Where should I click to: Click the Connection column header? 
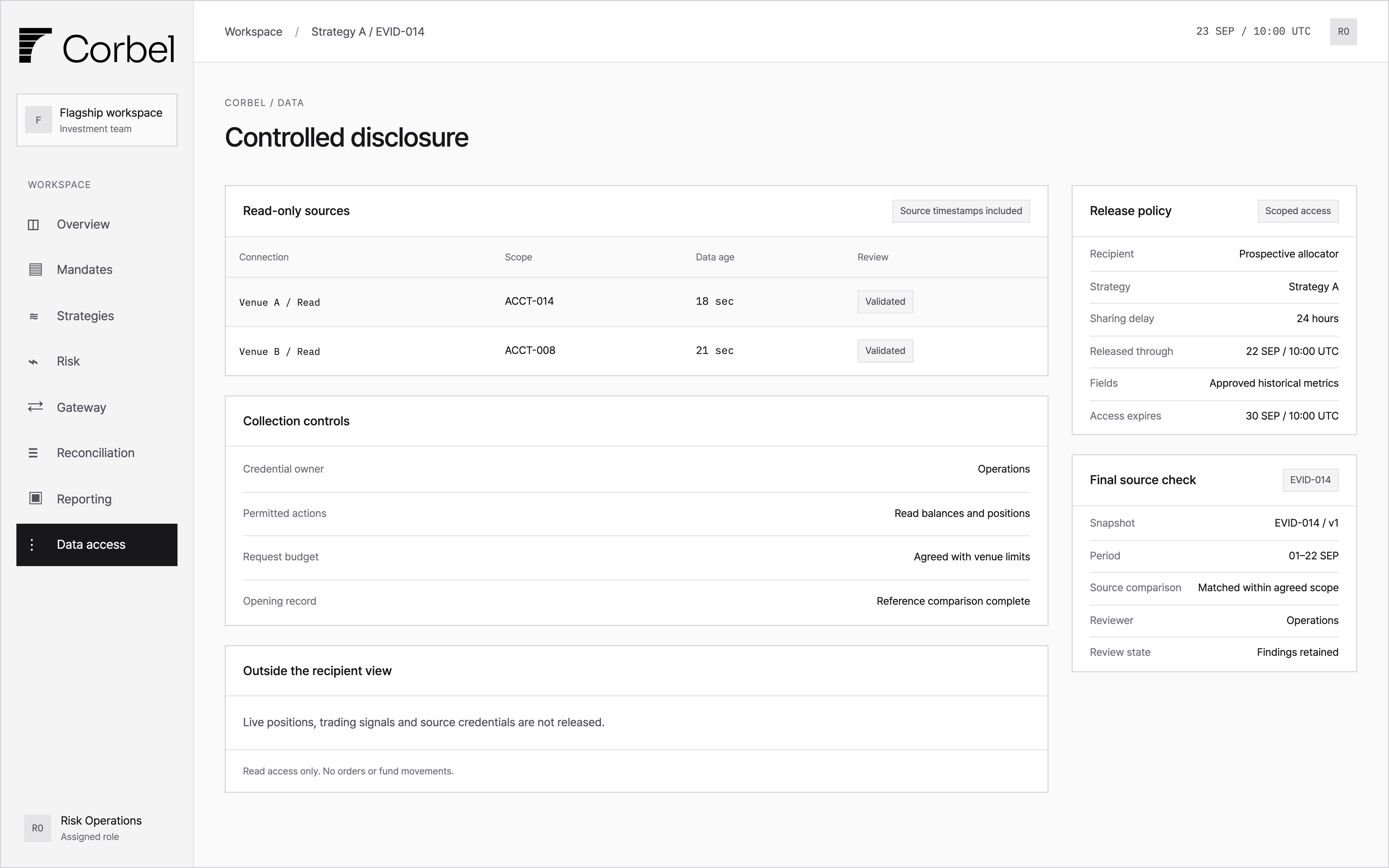(x=264, y=257)
